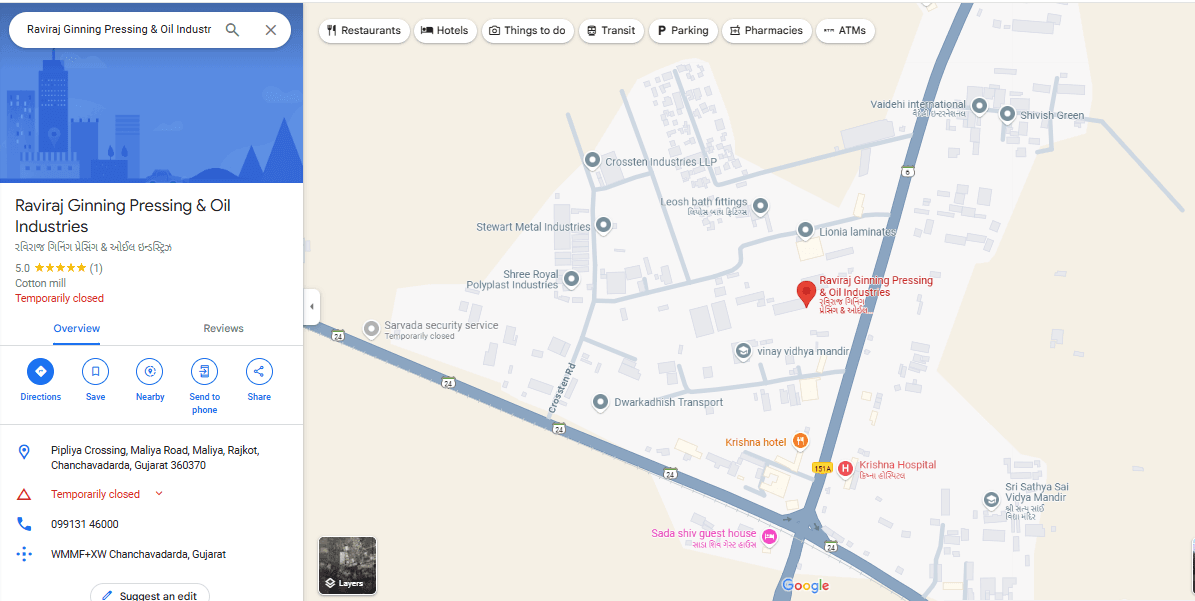
Task: Click the Llonia laminates map pin
Action: click(x=806, y=230)
